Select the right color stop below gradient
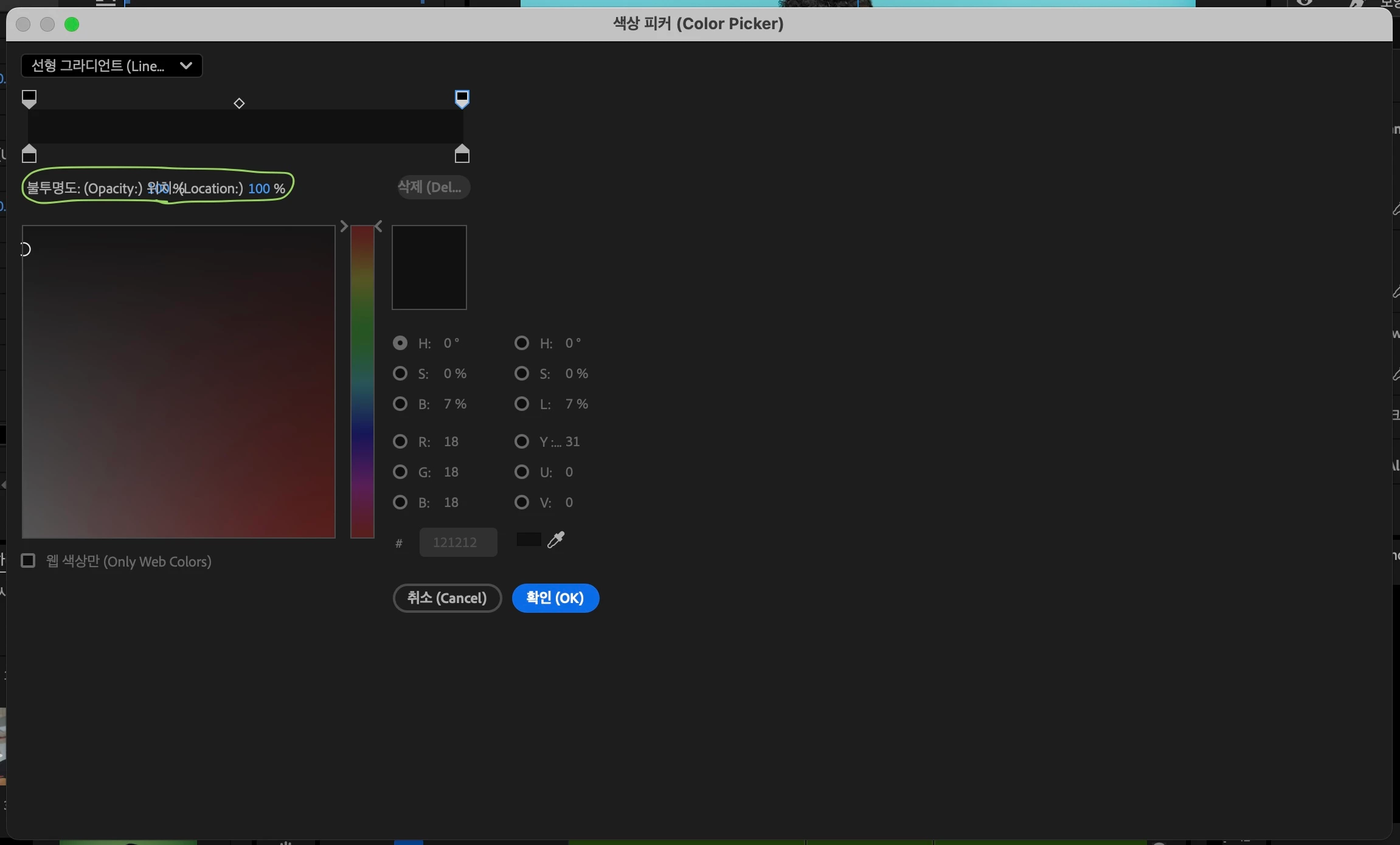 coord(462,154)
